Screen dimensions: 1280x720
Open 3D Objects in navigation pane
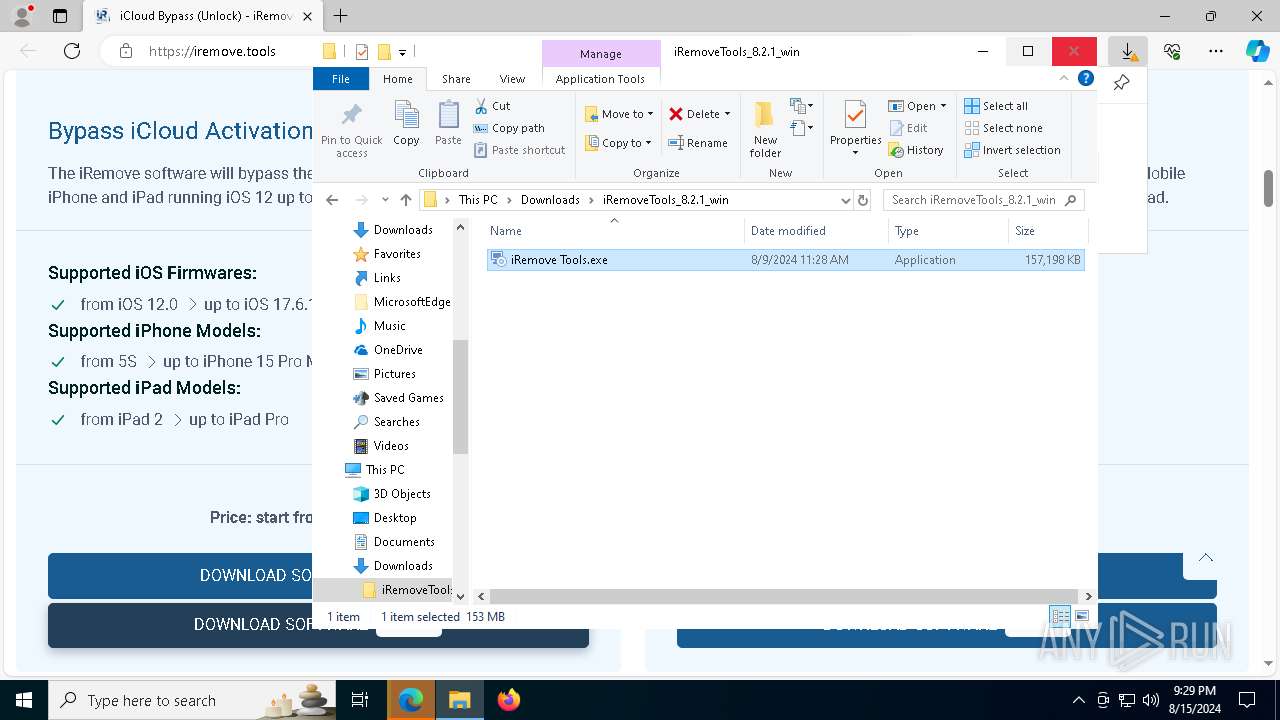point(402,494)
